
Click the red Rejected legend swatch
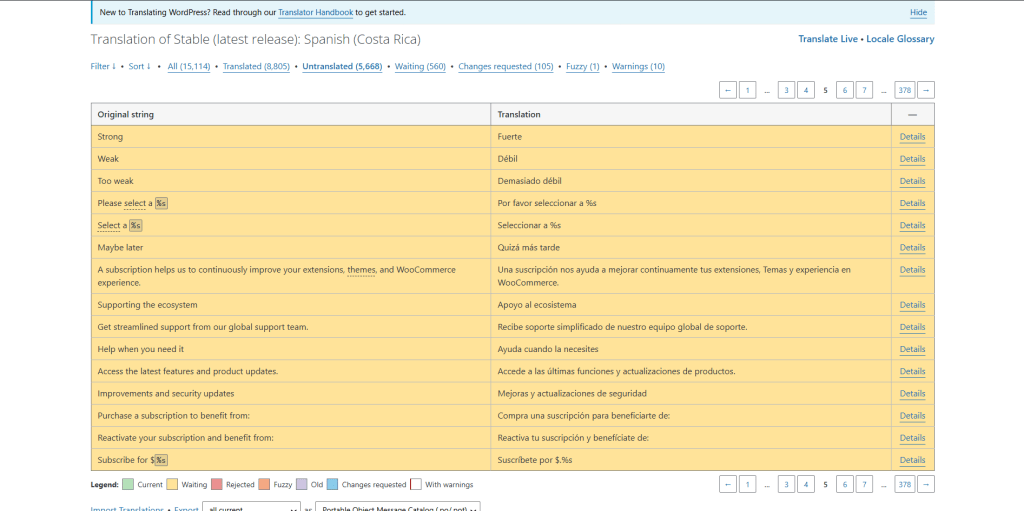click(216, 485)
